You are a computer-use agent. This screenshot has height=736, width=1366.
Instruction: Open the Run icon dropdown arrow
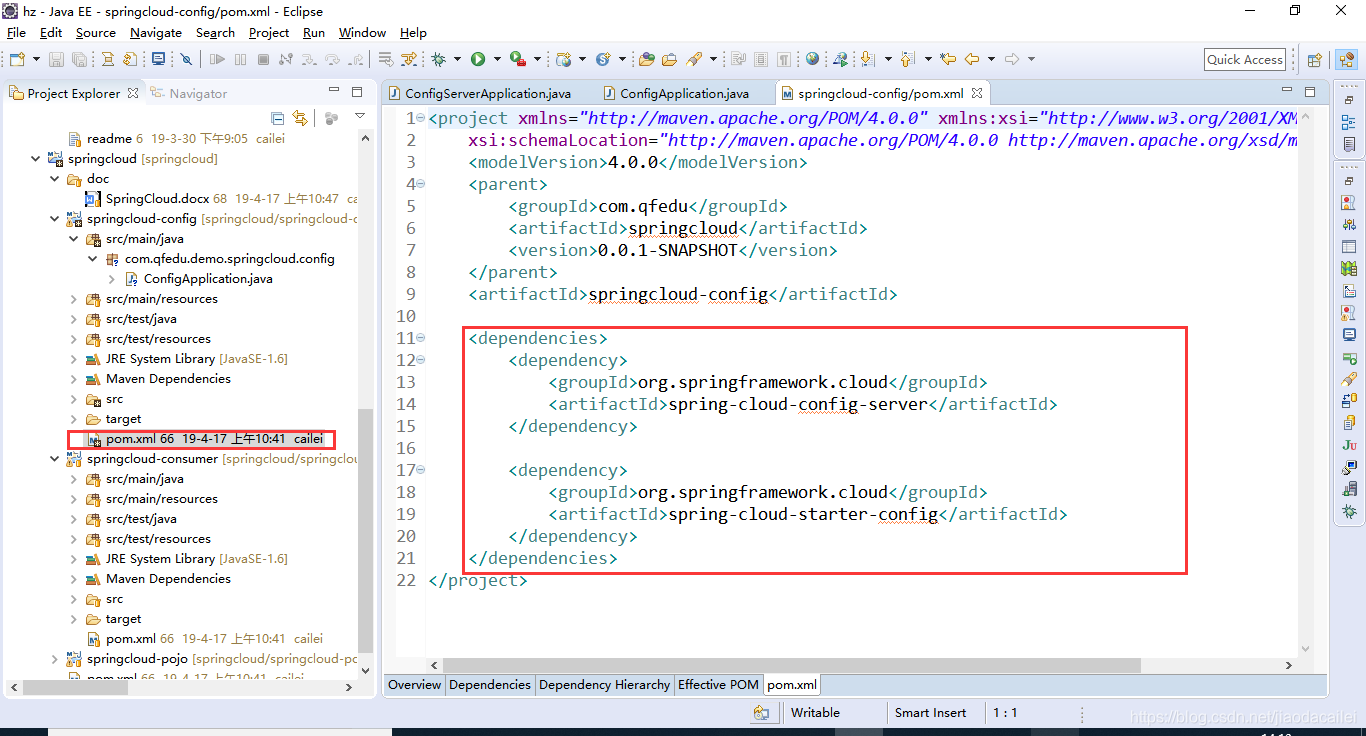[497, 60]
